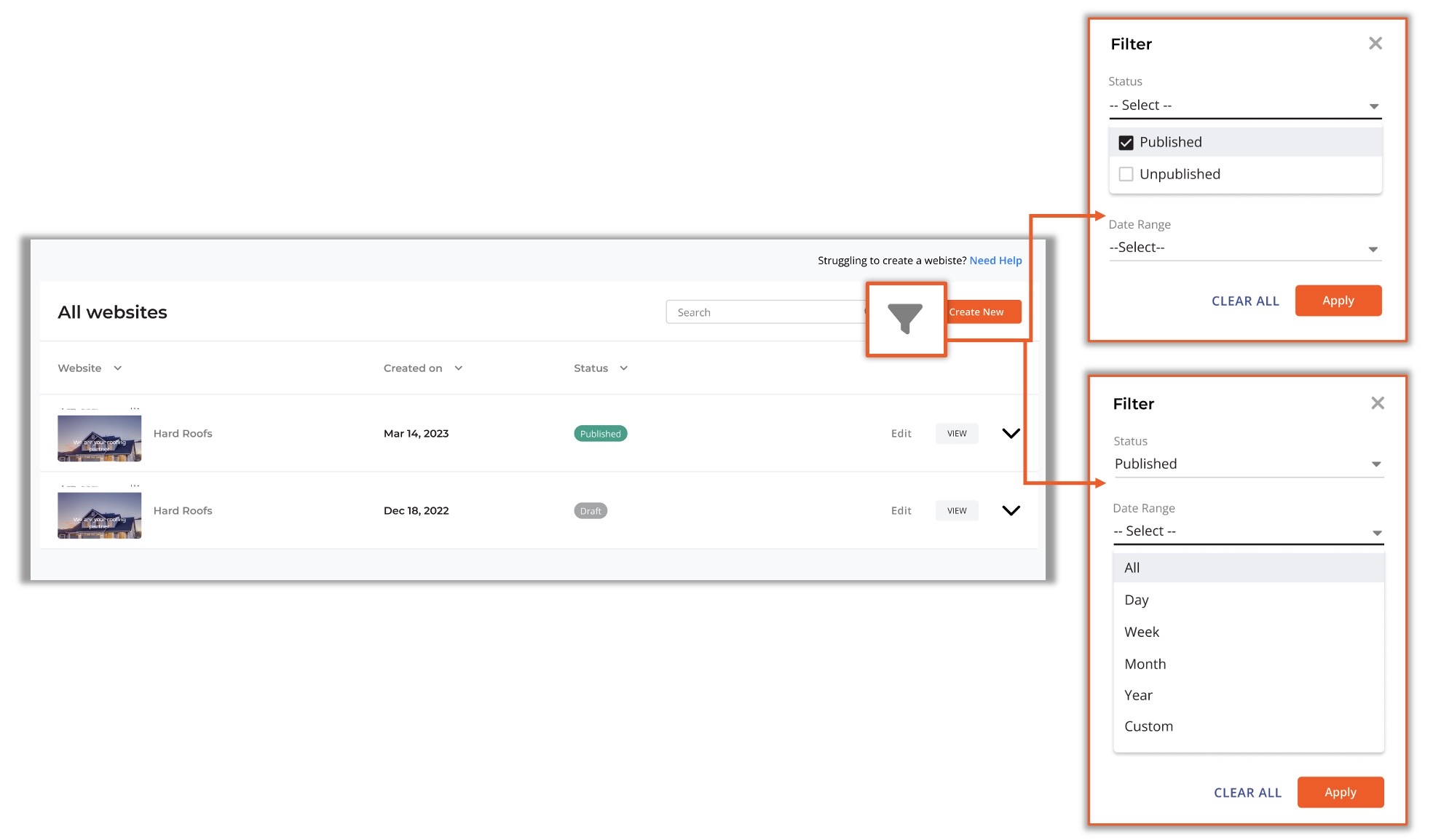Close the top Filter panel

(1375, 44)
